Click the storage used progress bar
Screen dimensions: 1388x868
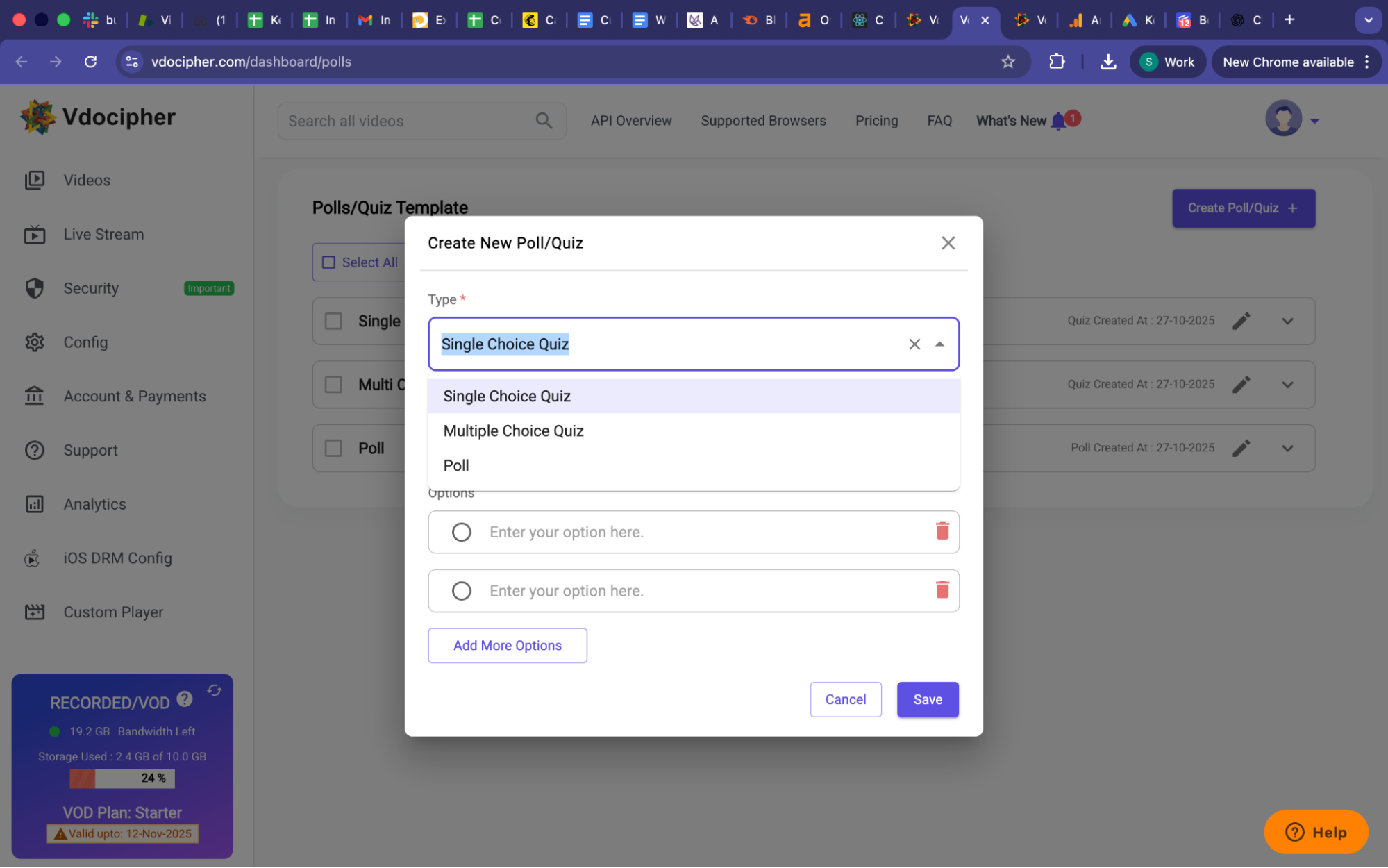(122, 778)
